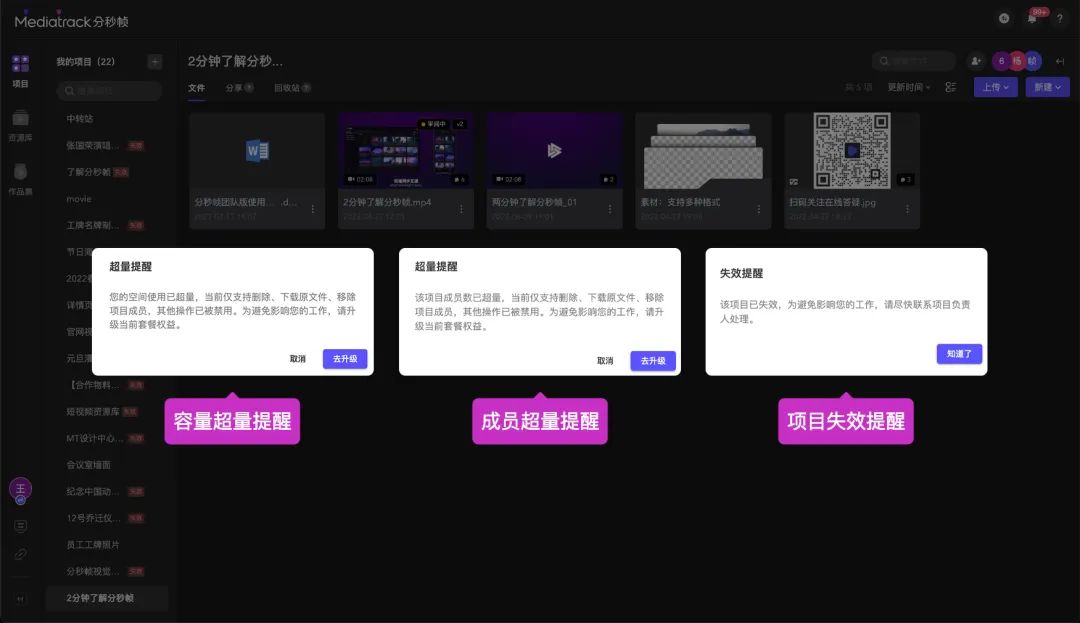
Task: Collapse the left sidebar with bottom arrow
Action: [20, 599]
